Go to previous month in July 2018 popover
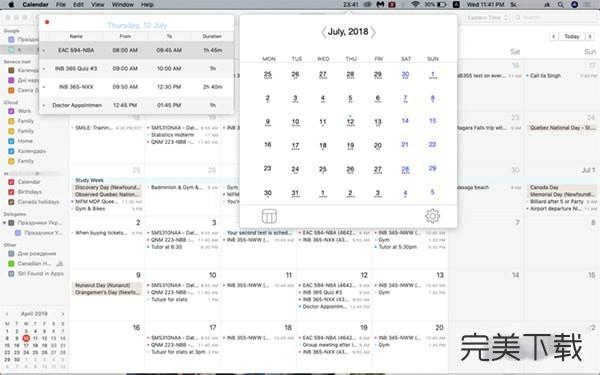 click(x=323, y=32)
